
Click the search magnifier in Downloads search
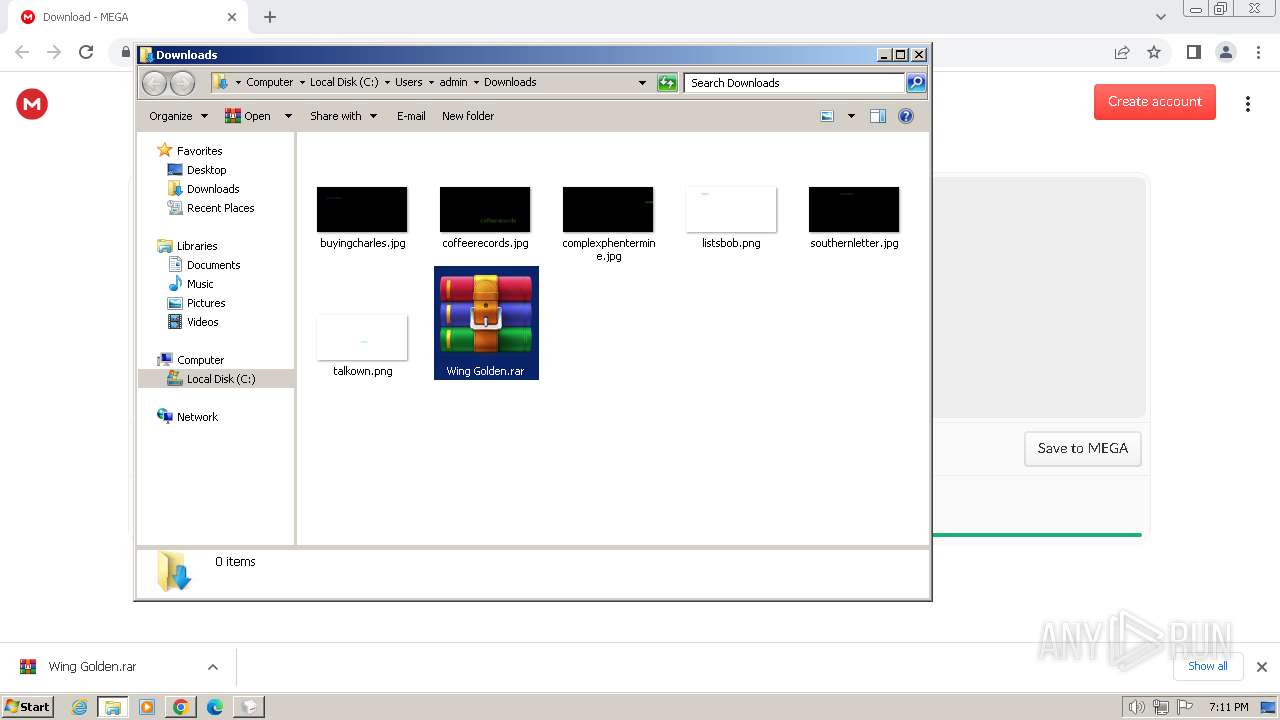(916, 83)
